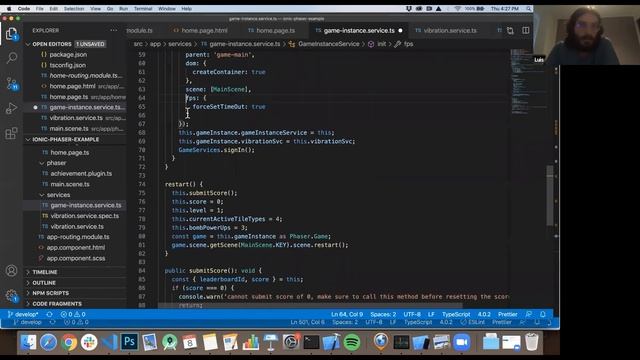Screen dimensions: 640x360
Task: Open the Accounts menu icon
Action: [x=11, y=271]
